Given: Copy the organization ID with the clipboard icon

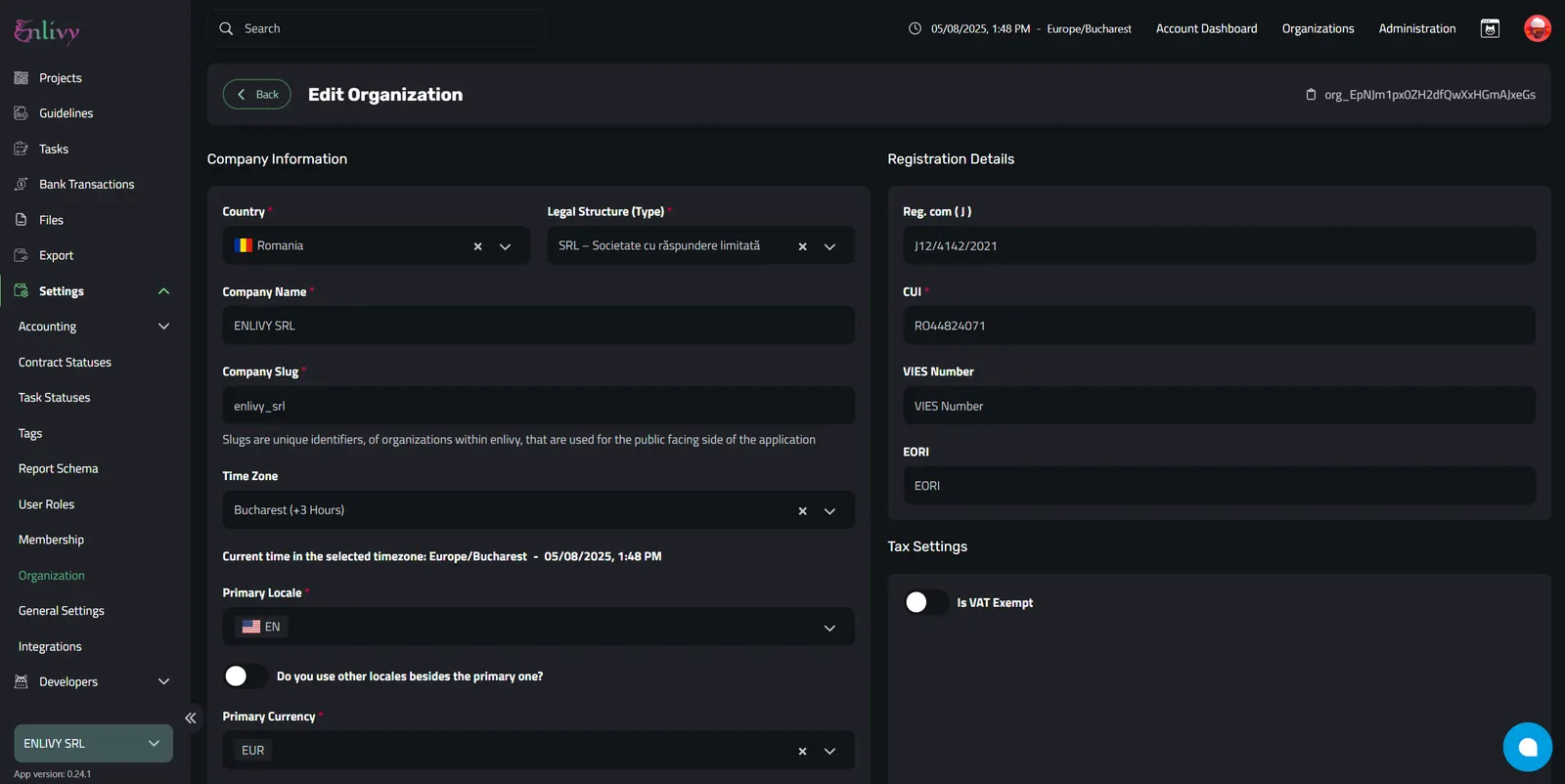Looking at the screenshot, I should pyautogui.click(x=1311, y=95).
